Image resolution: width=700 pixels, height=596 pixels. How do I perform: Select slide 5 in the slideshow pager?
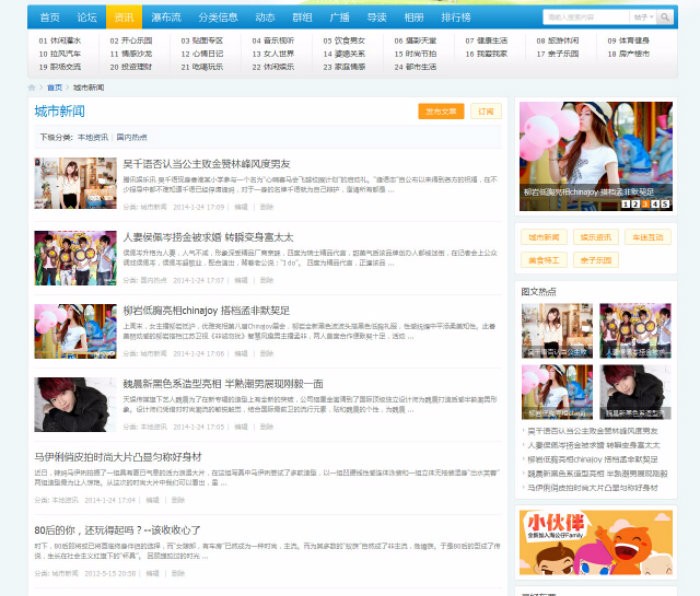click(665, 204)
